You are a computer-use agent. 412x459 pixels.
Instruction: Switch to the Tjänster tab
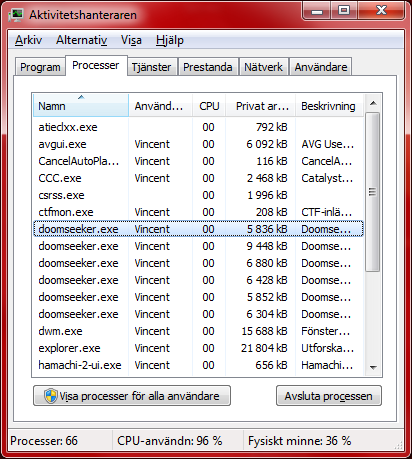[x=151, y=67]
